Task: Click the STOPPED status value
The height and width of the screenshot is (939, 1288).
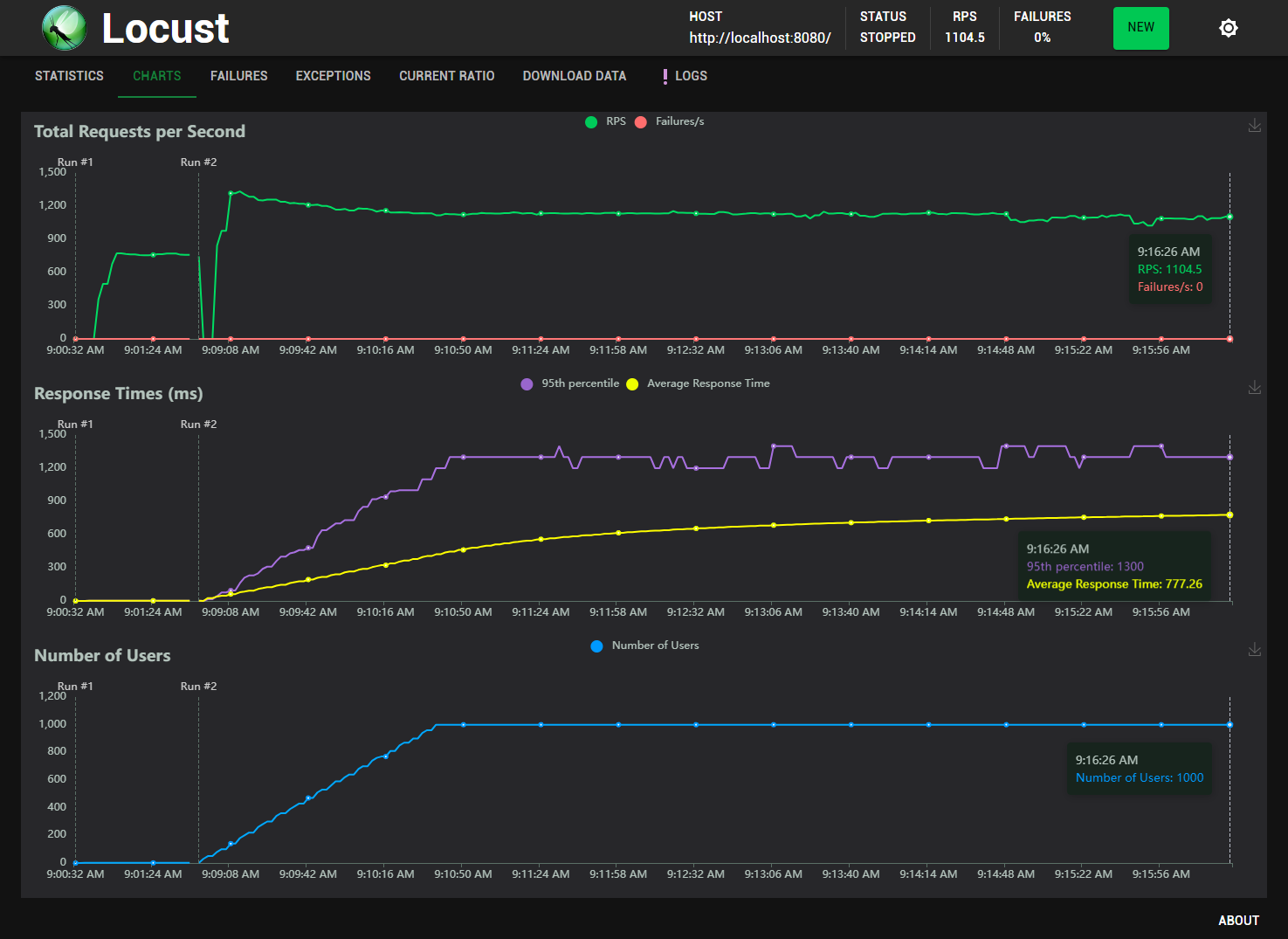Action: [x=887, y=38]
